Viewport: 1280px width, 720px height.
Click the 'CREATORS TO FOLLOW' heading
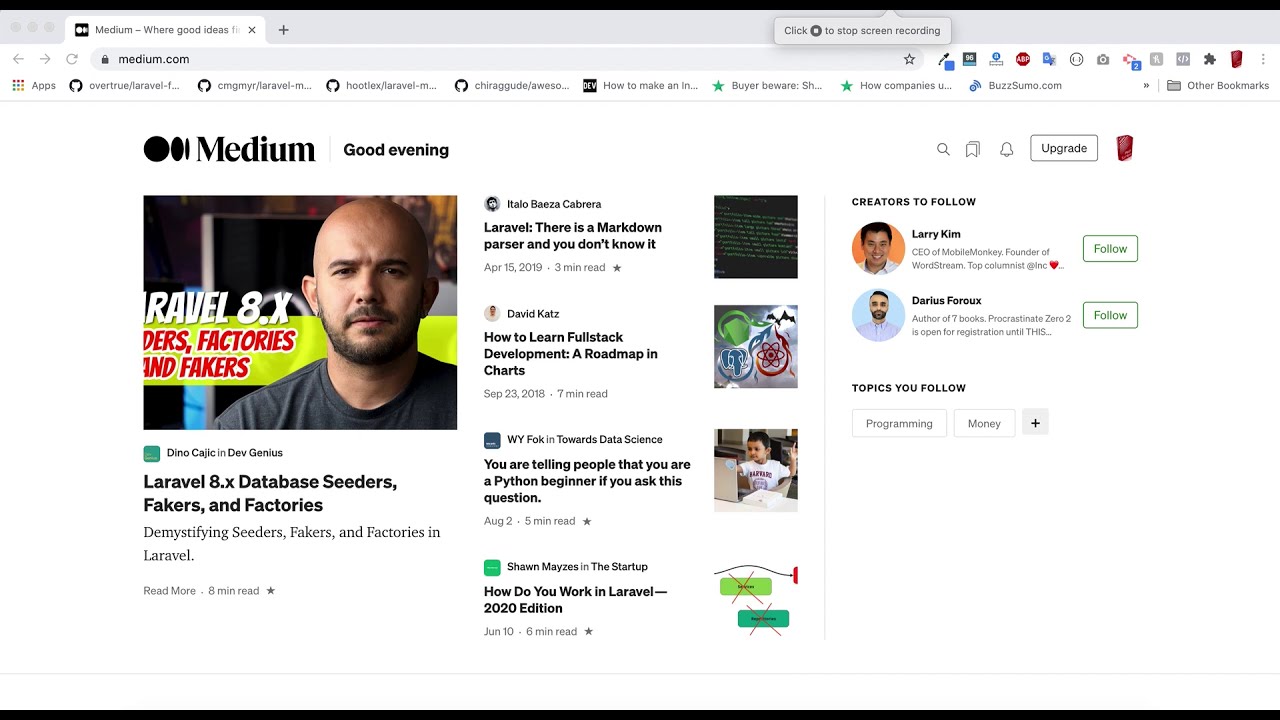click(x=914, y=202)
